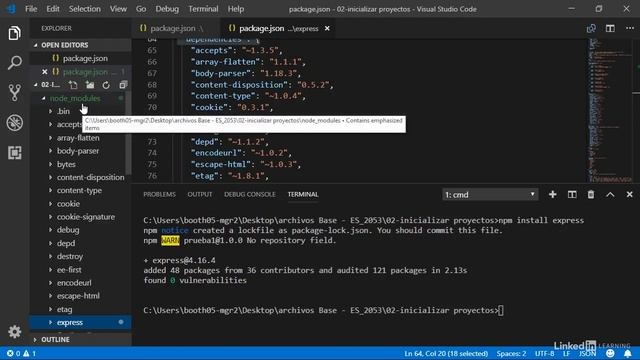
Task: Open editor More Actions menu
Action: tap(630, 28)
